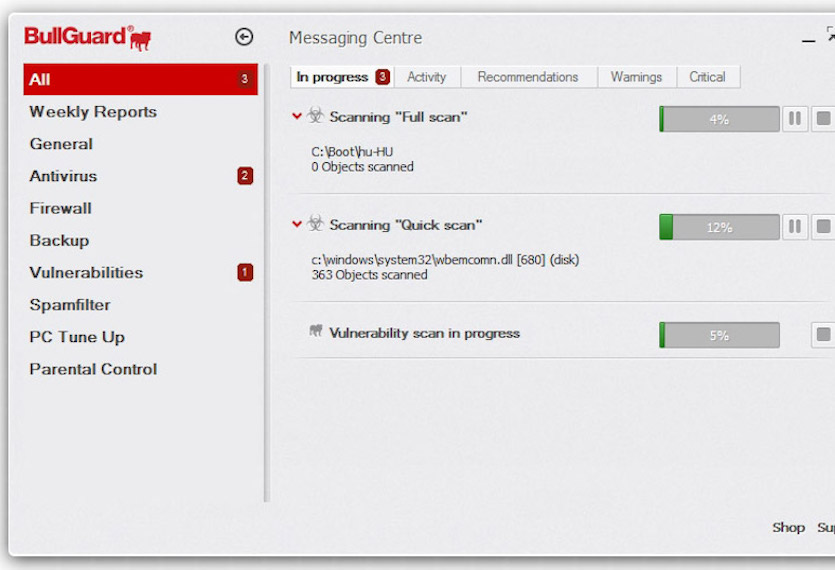Open the Recommendations tab

click(x=528, y=77)
